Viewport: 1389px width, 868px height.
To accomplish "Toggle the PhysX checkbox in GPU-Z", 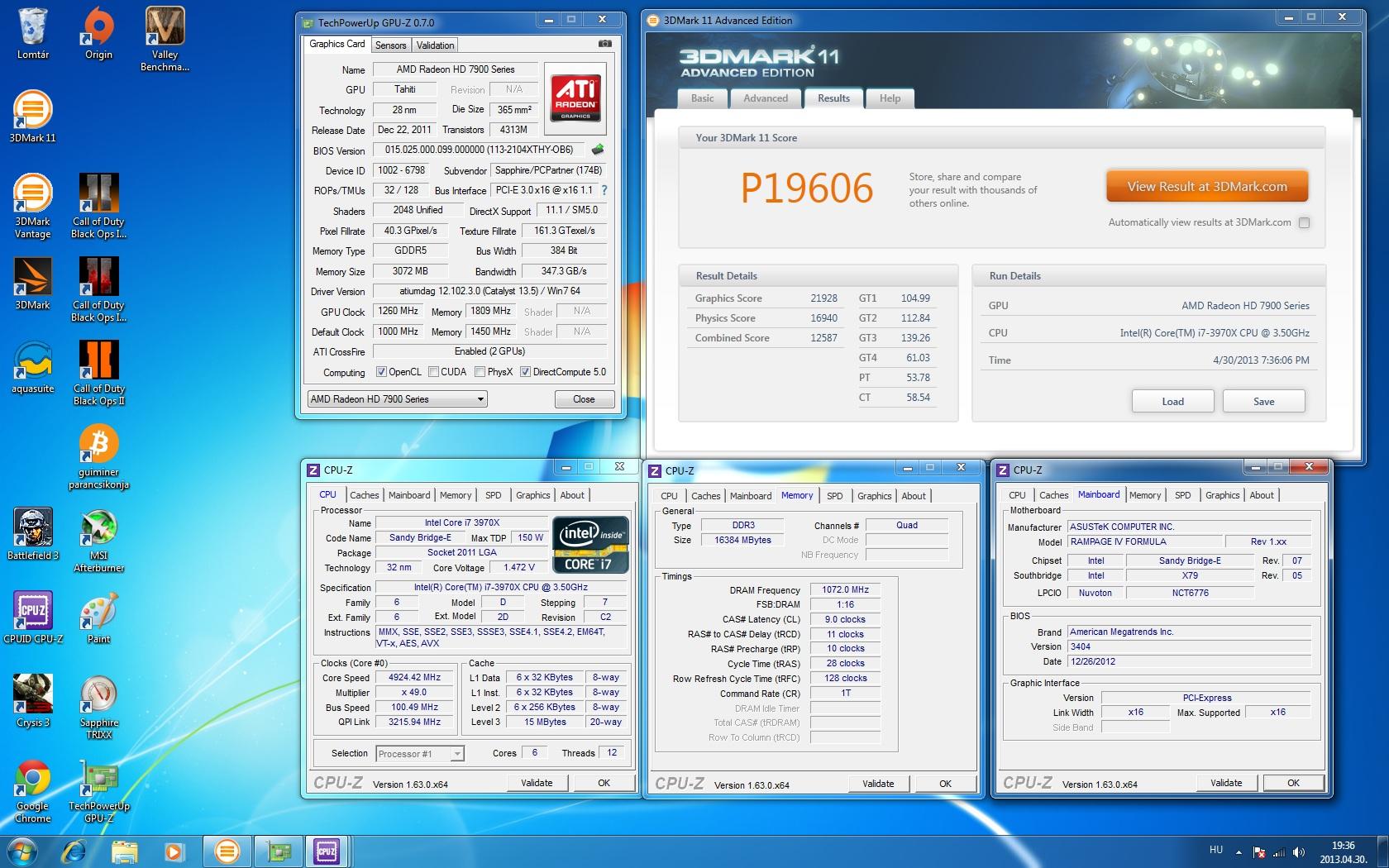I will click(x=480, y=372).
